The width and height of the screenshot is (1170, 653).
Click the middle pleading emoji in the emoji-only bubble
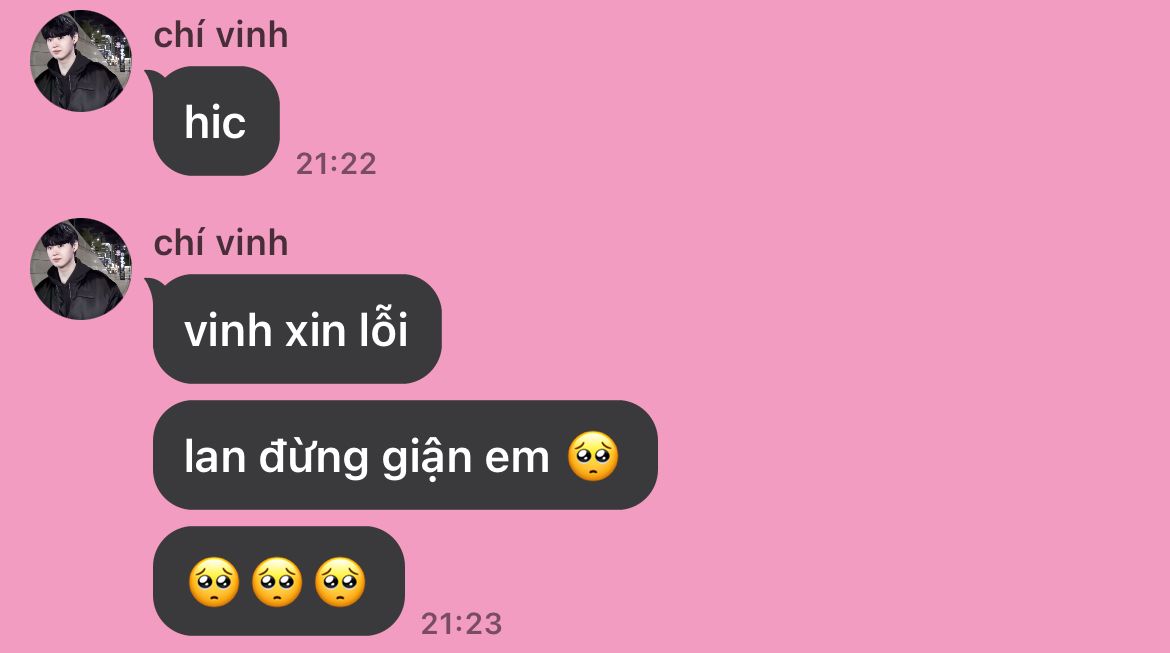point(278,582)
